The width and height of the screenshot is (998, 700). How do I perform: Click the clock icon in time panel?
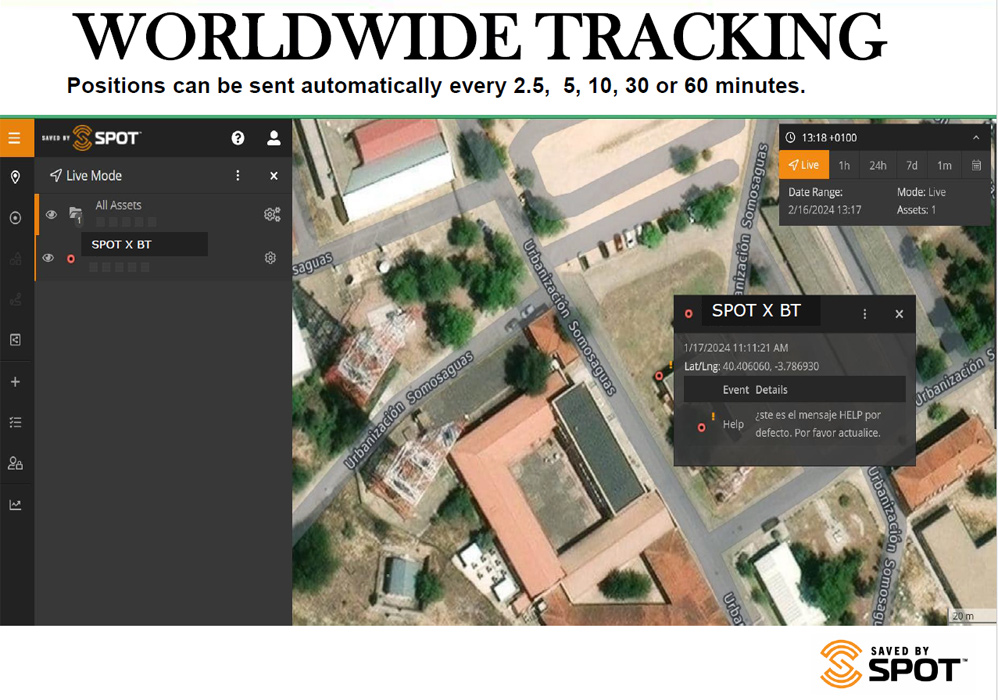(791, 137)
